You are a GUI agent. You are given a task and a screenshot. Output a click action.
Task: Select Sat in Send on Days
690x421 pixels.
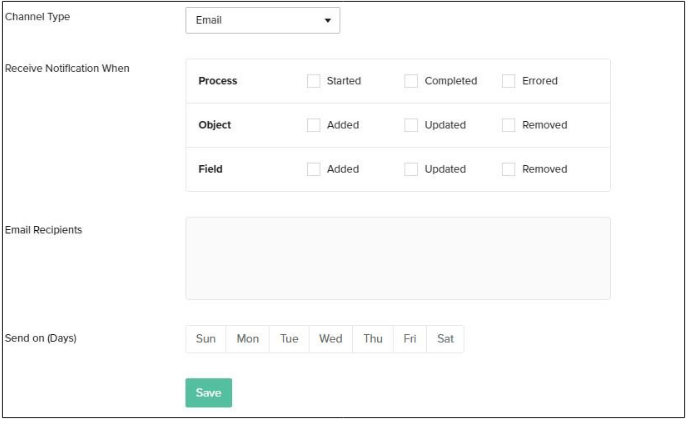point(445,339)
